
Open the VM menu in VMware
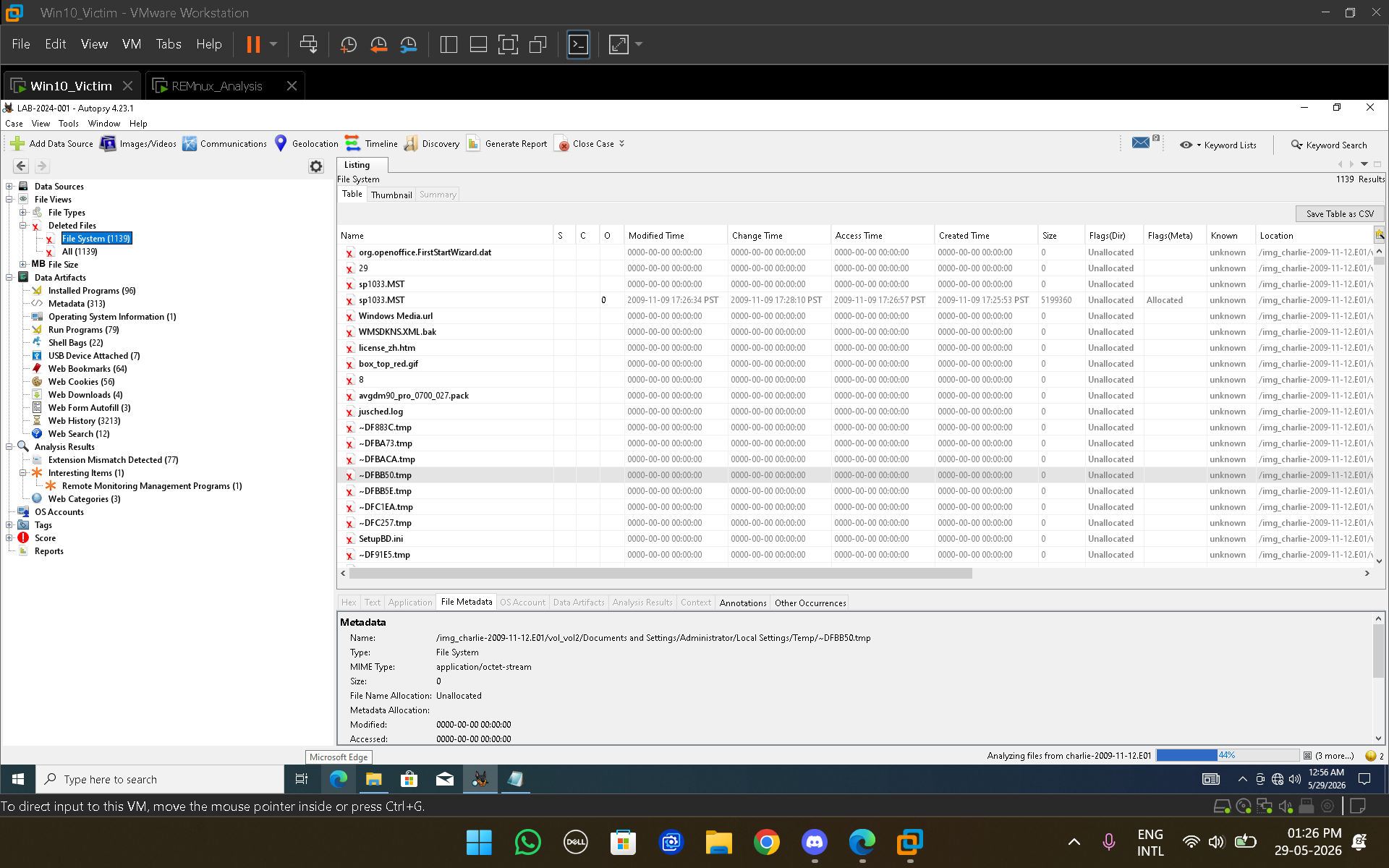coord(132,44)
